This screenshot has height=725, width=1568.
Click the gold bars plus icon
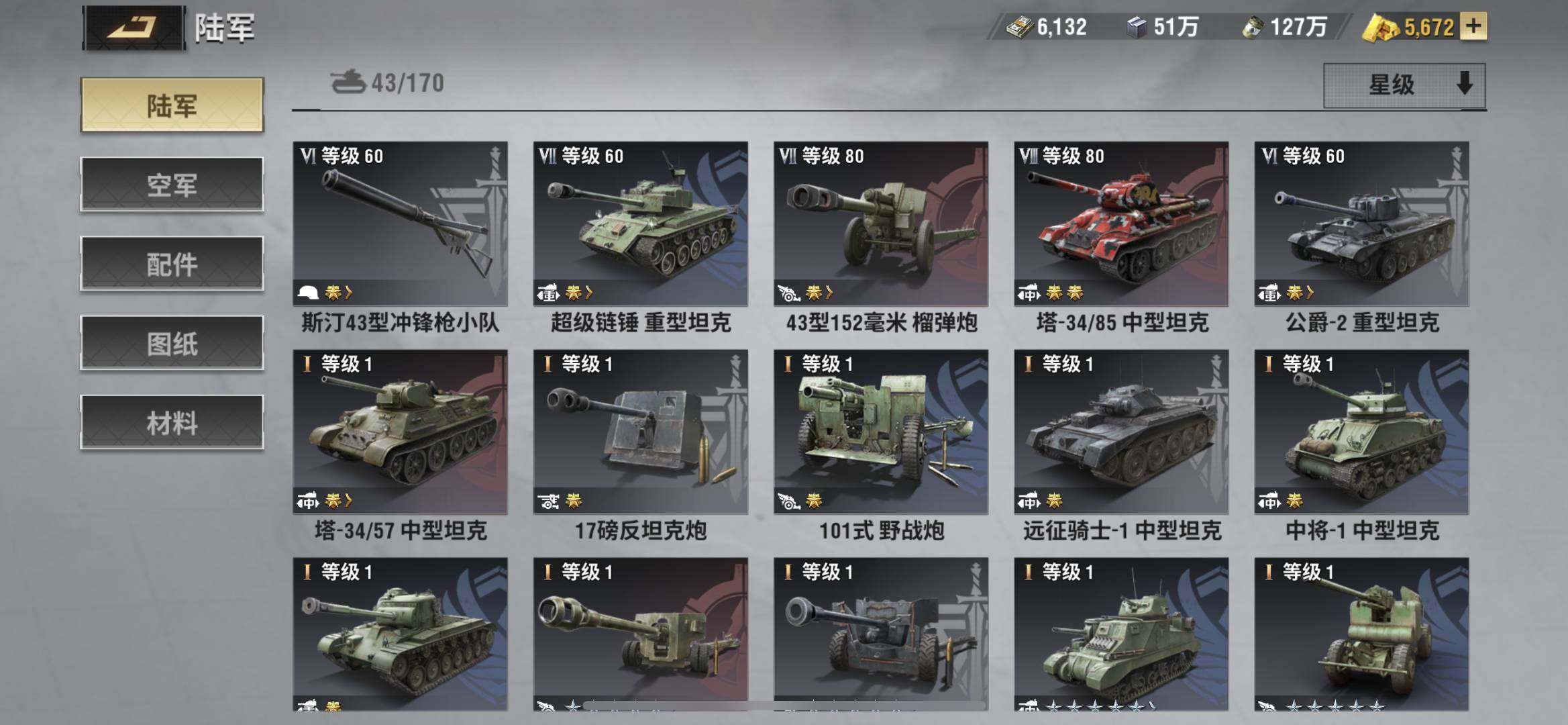pos(1473,27)
